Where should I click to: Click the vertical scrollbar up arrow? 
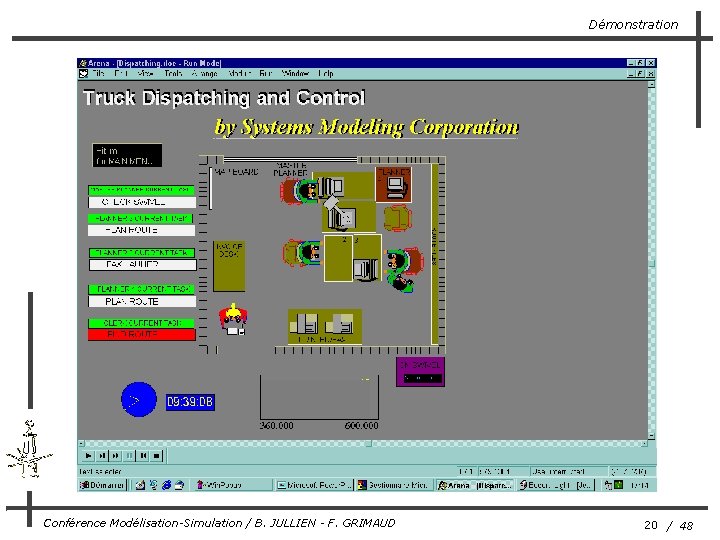(652, 84)
